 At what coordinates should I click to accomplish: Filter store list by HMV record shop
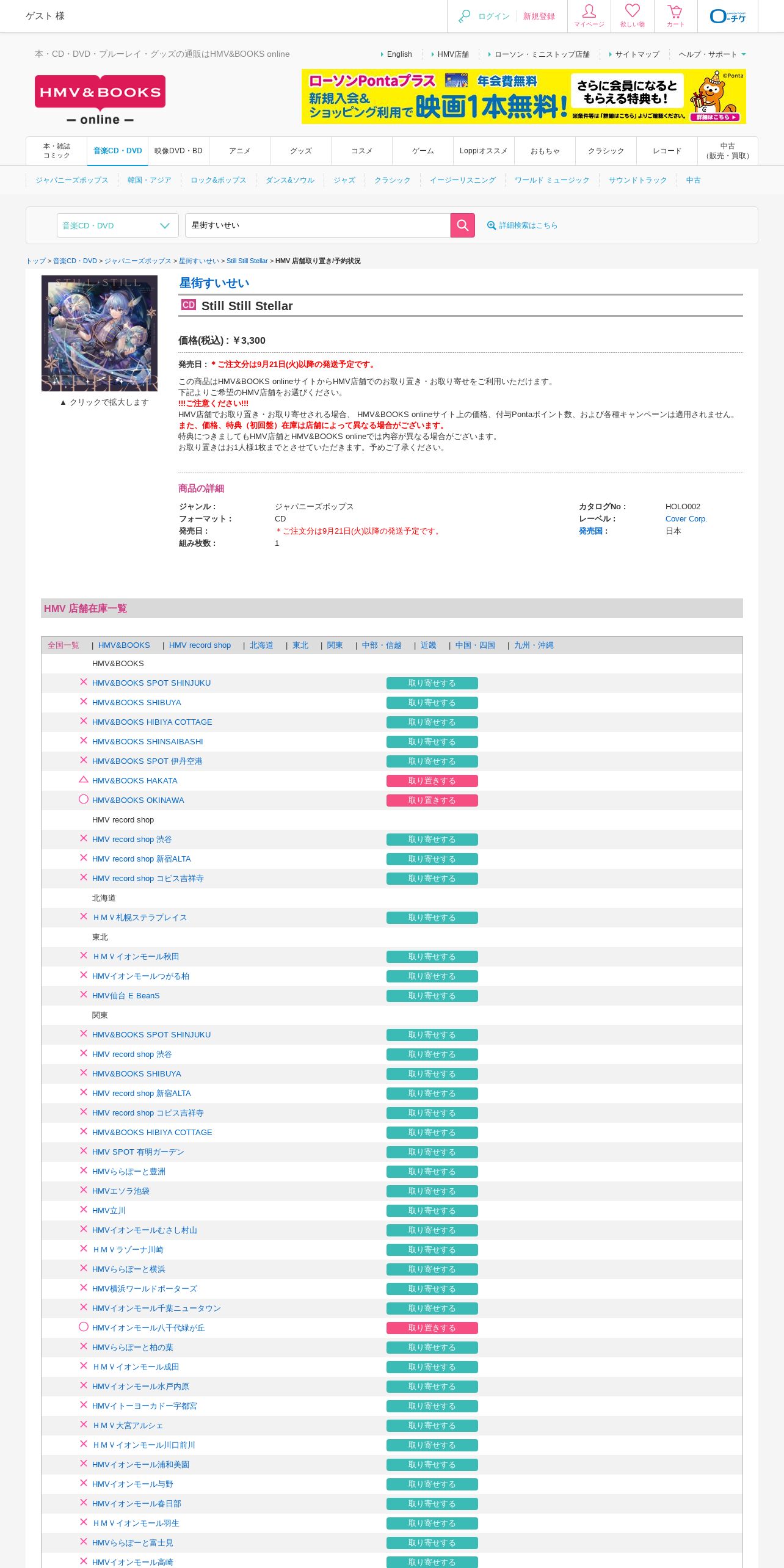click(x=200, y=645)
